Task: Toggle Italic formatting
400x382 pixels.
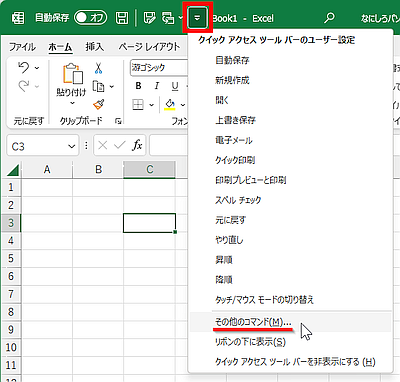Action: click(x=157, y=86)
